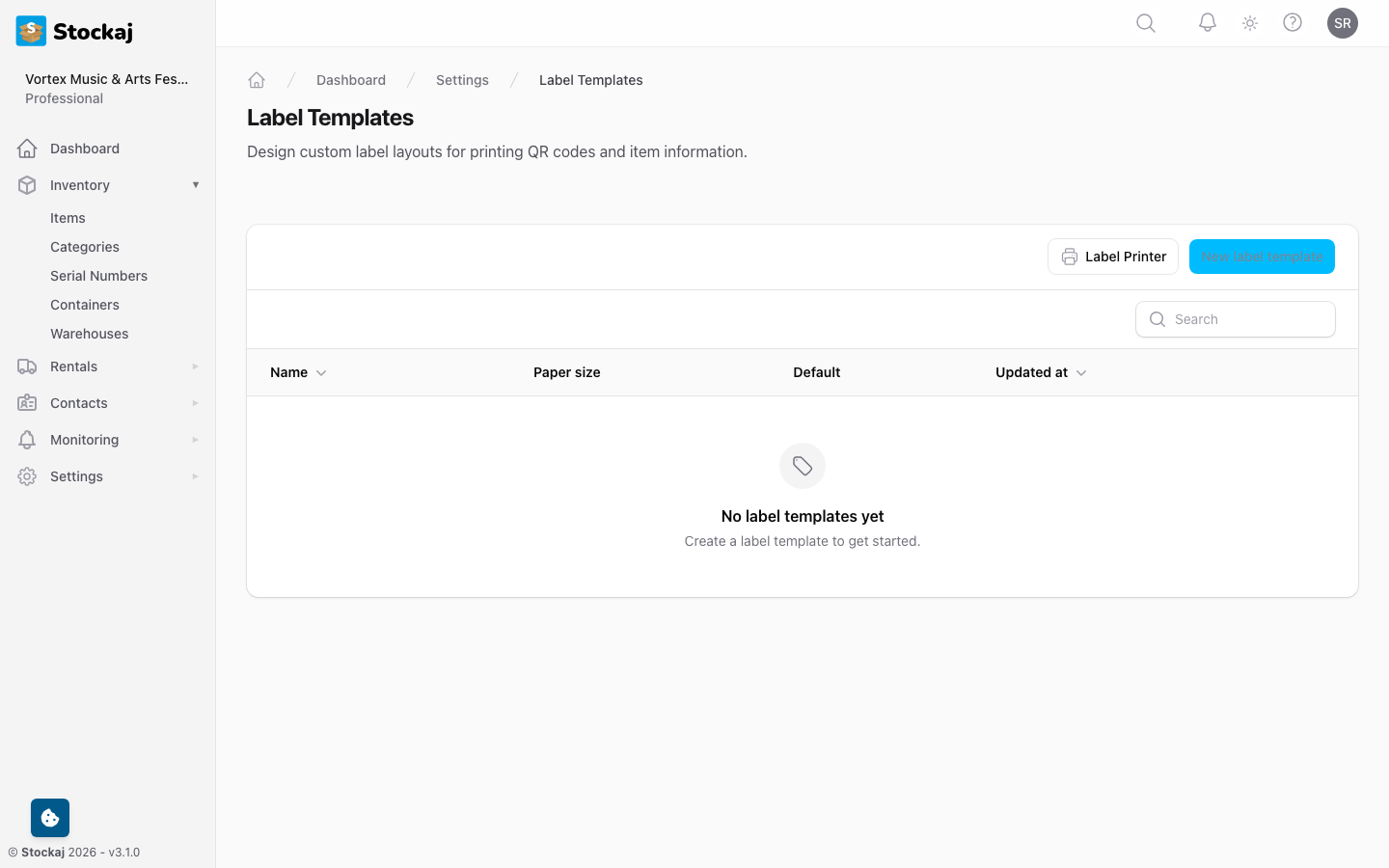Click the home icon in the breadcrumb

pyautogui.click(x=257, y=80)
